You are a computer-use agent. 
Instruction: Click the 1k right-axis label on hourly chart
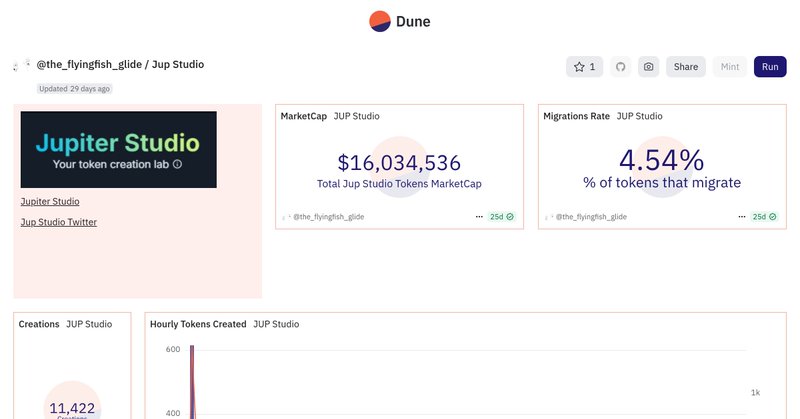tap(755, 392)
